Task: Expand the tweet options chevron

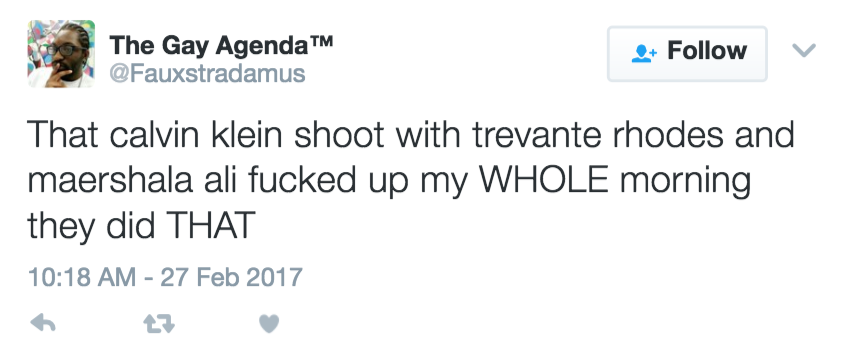Action: click(x=804, y=51)
